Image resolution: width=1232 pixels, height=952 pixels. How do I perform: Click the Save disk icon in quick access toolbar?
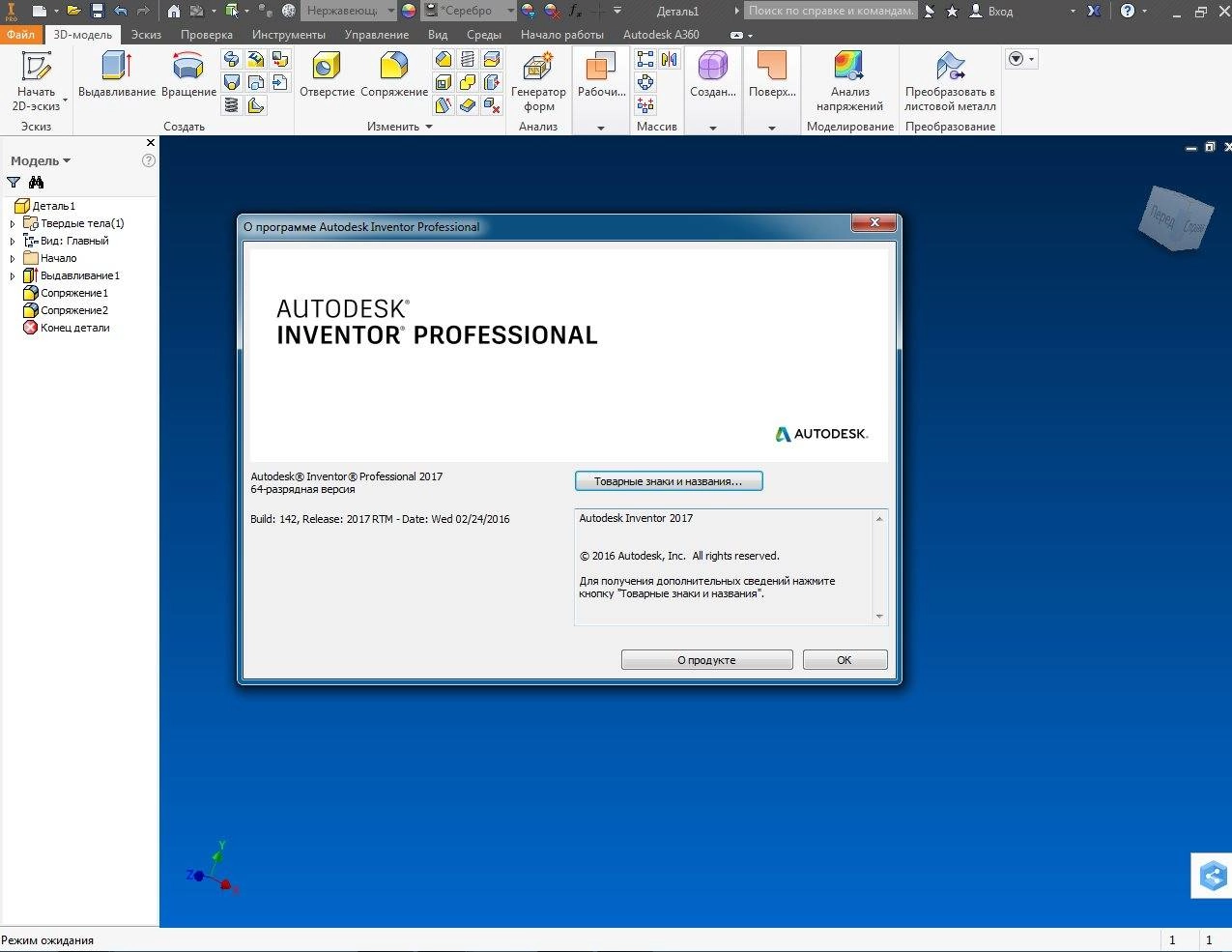pyautogui.click(x=97, y=11)
